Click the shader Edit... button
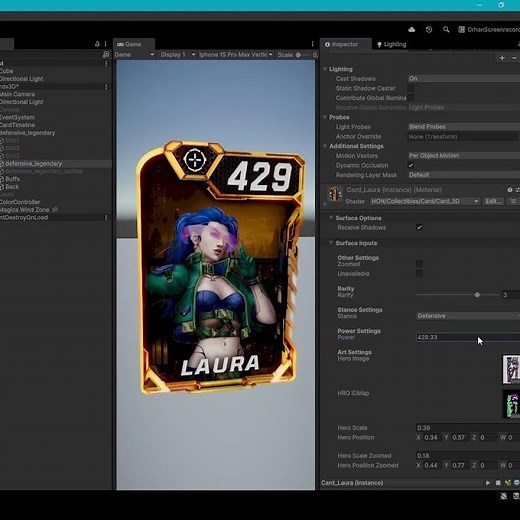 (494, 201)
